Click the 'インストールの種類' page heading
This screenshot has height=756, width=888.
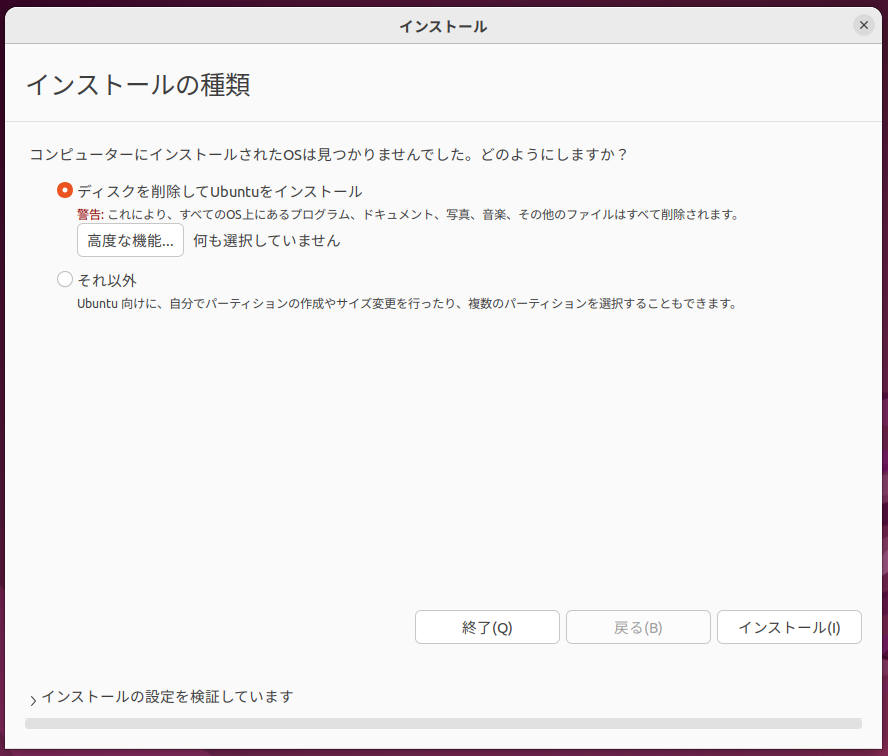point(139,85)
